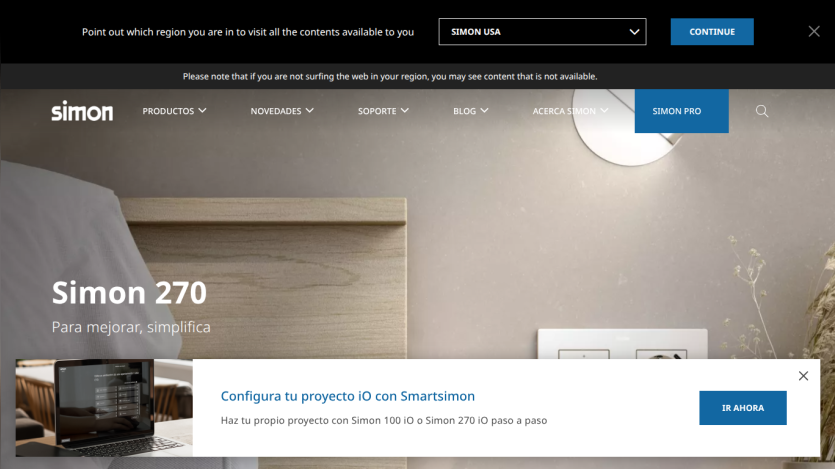Click the 'Point out which region' message
The height and width of the screenshot is (469, 835).
[248, 32]
